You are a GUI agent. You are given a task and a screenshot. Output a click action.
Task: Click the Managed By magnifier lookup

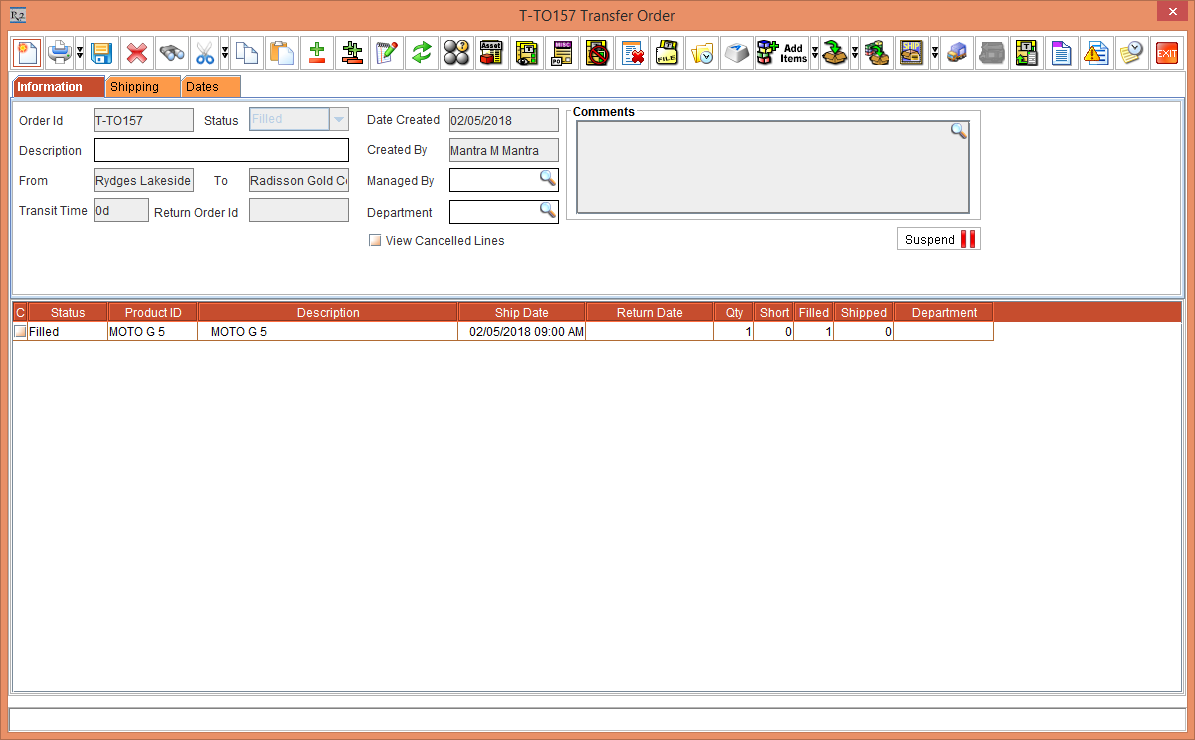(x=547, y=179)
